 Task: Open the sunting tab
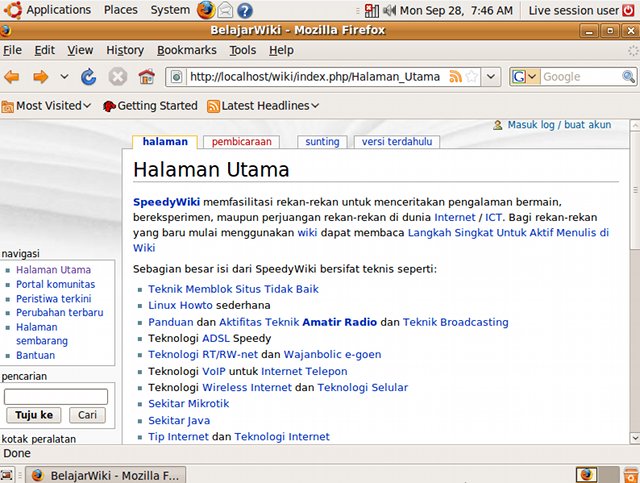(322, 142)
